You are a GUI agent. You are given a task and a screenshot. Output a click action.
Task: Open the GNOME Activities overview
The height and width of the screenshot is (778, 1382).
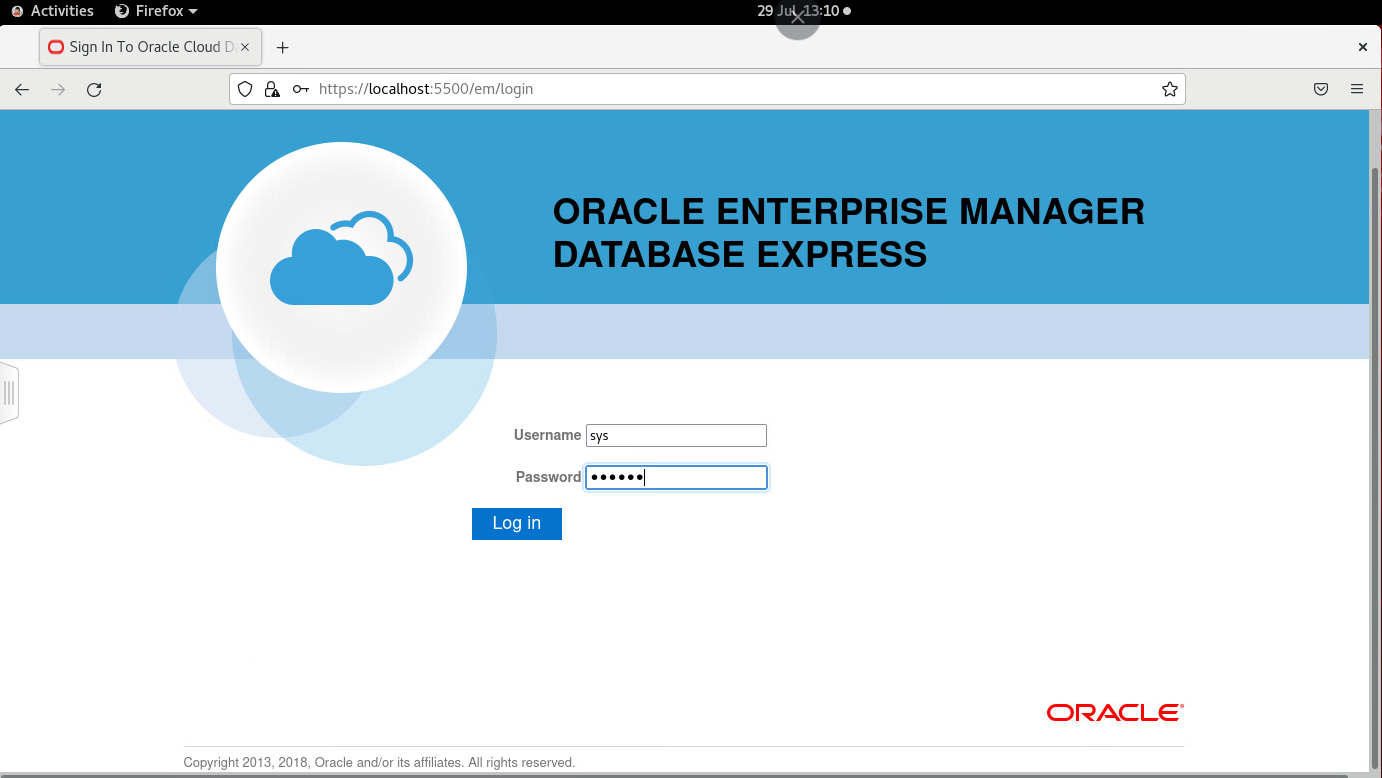(x=52, y=11)
